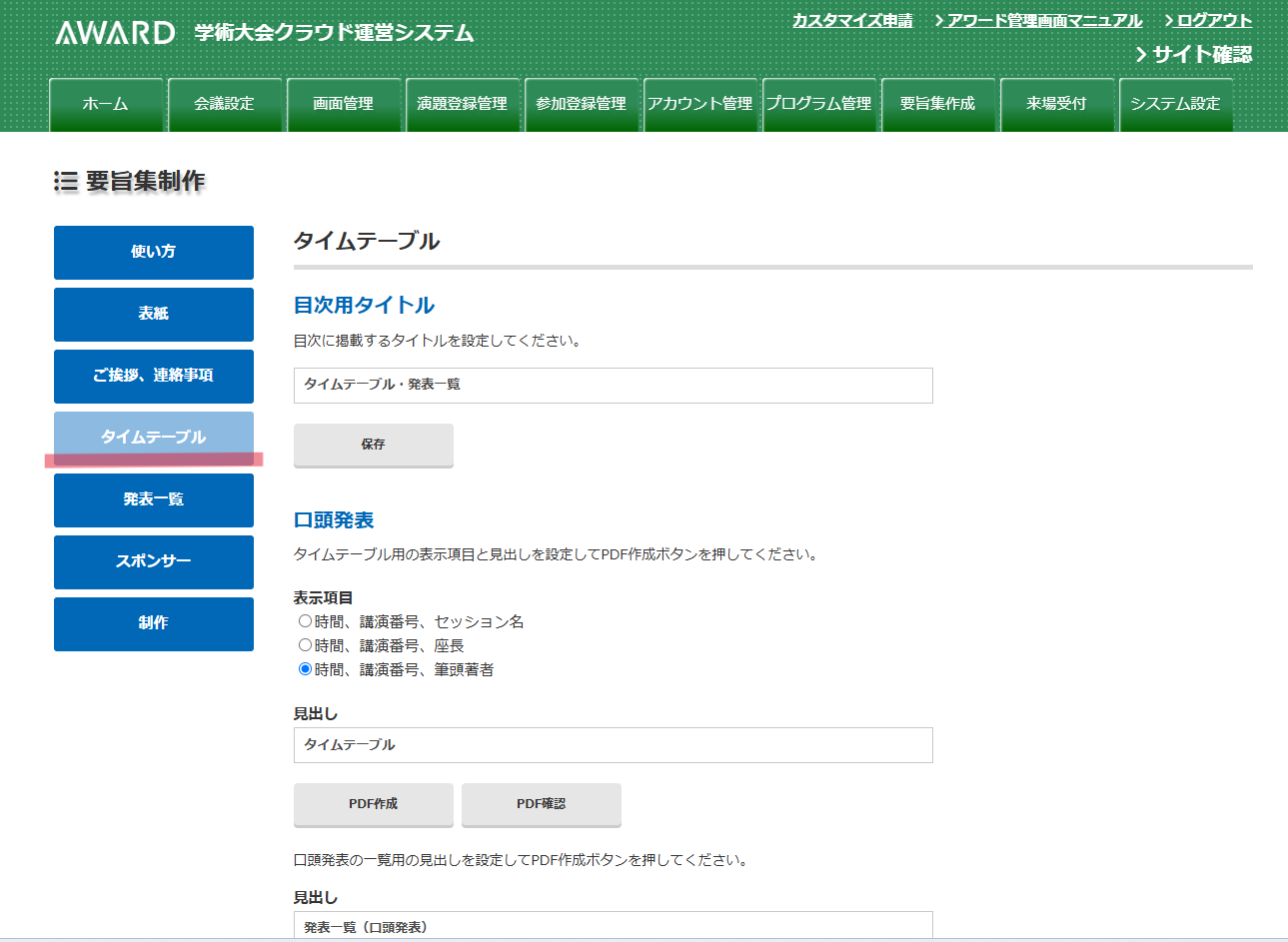Image resolution: width=1288 pixels, height=942 pixels.
Task: Open プログラム管理 tab
Action: coord(819,105)
